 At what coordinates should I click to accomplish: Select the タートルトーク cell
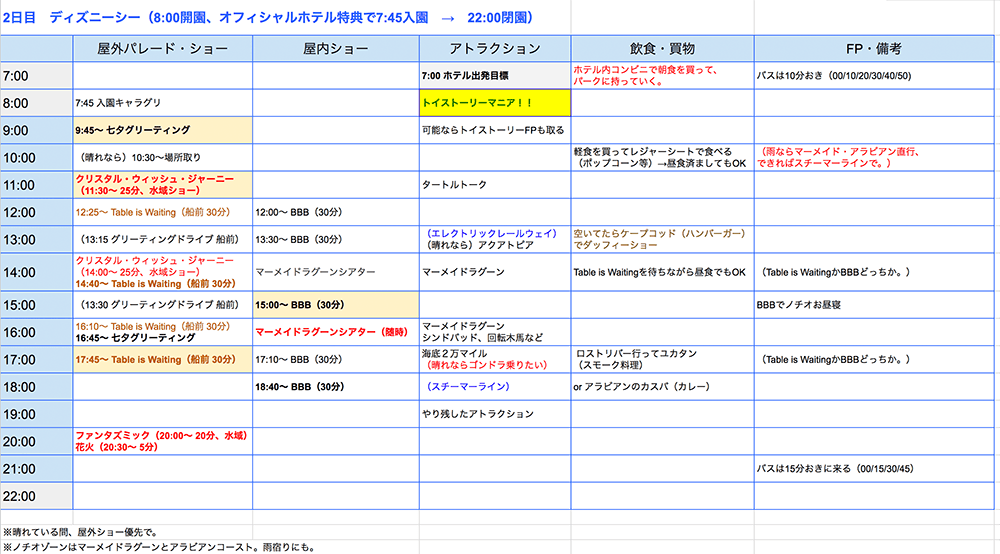coord(495,184)
